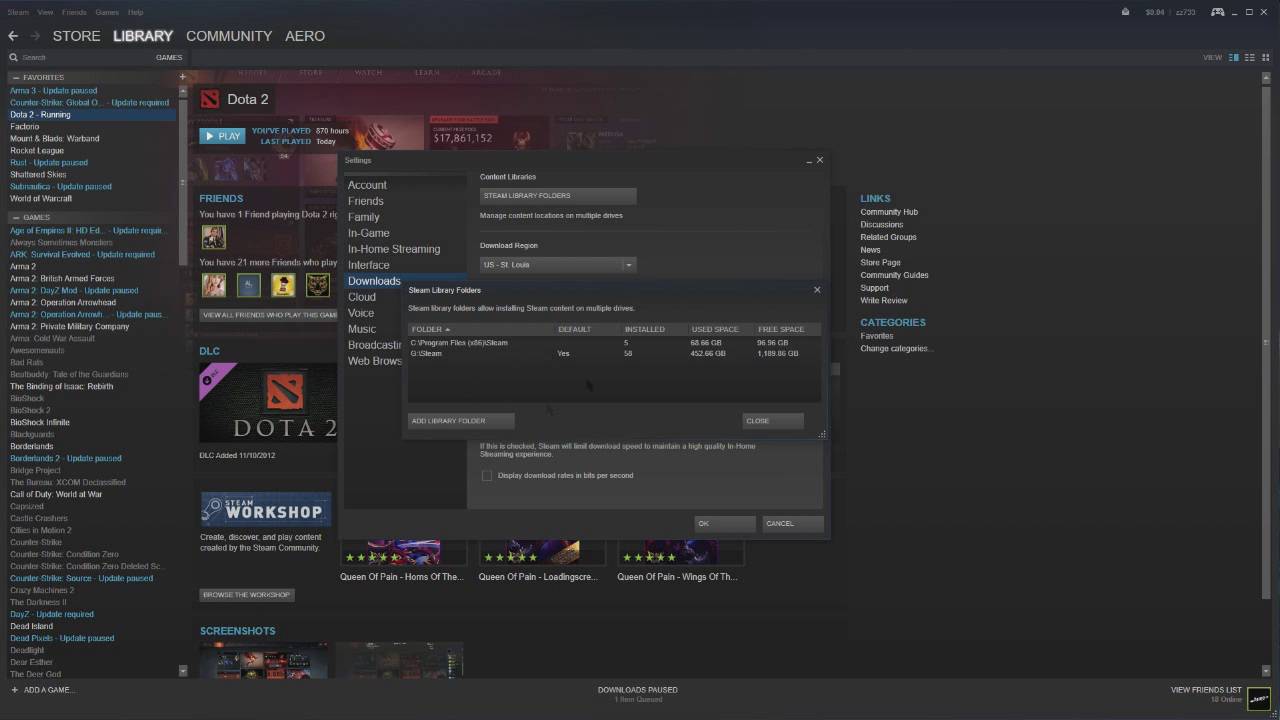
Task: Select In-Home Streaming settings category
Action: click(x=394, y=249)
